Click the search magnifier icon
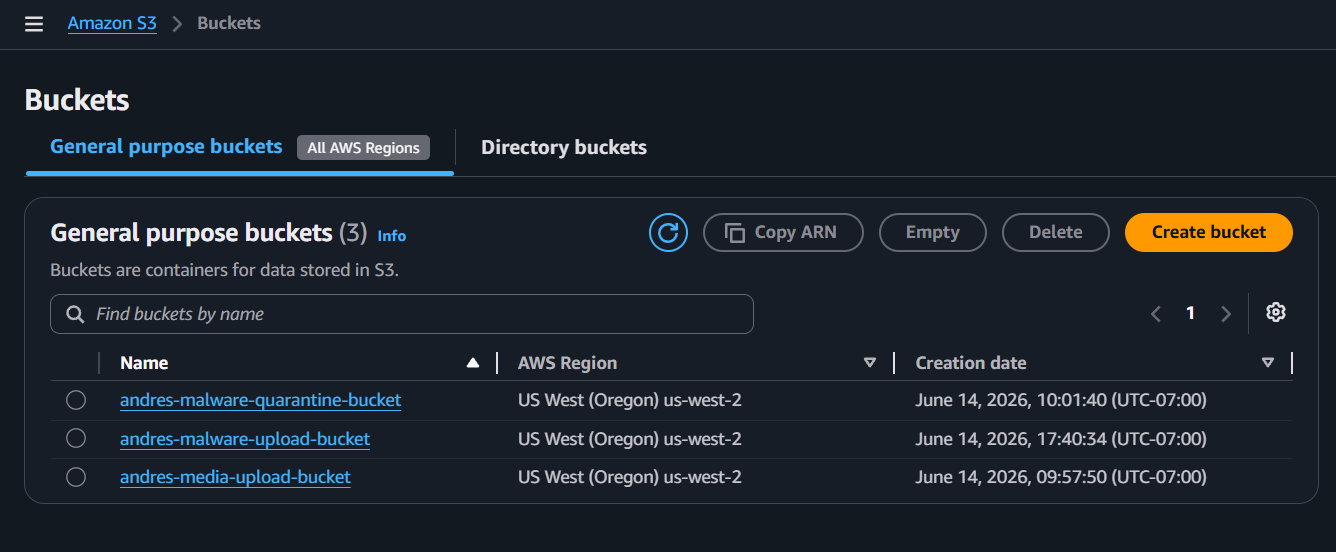This screenshot has height=552, width=1336. tap(75, 314)
